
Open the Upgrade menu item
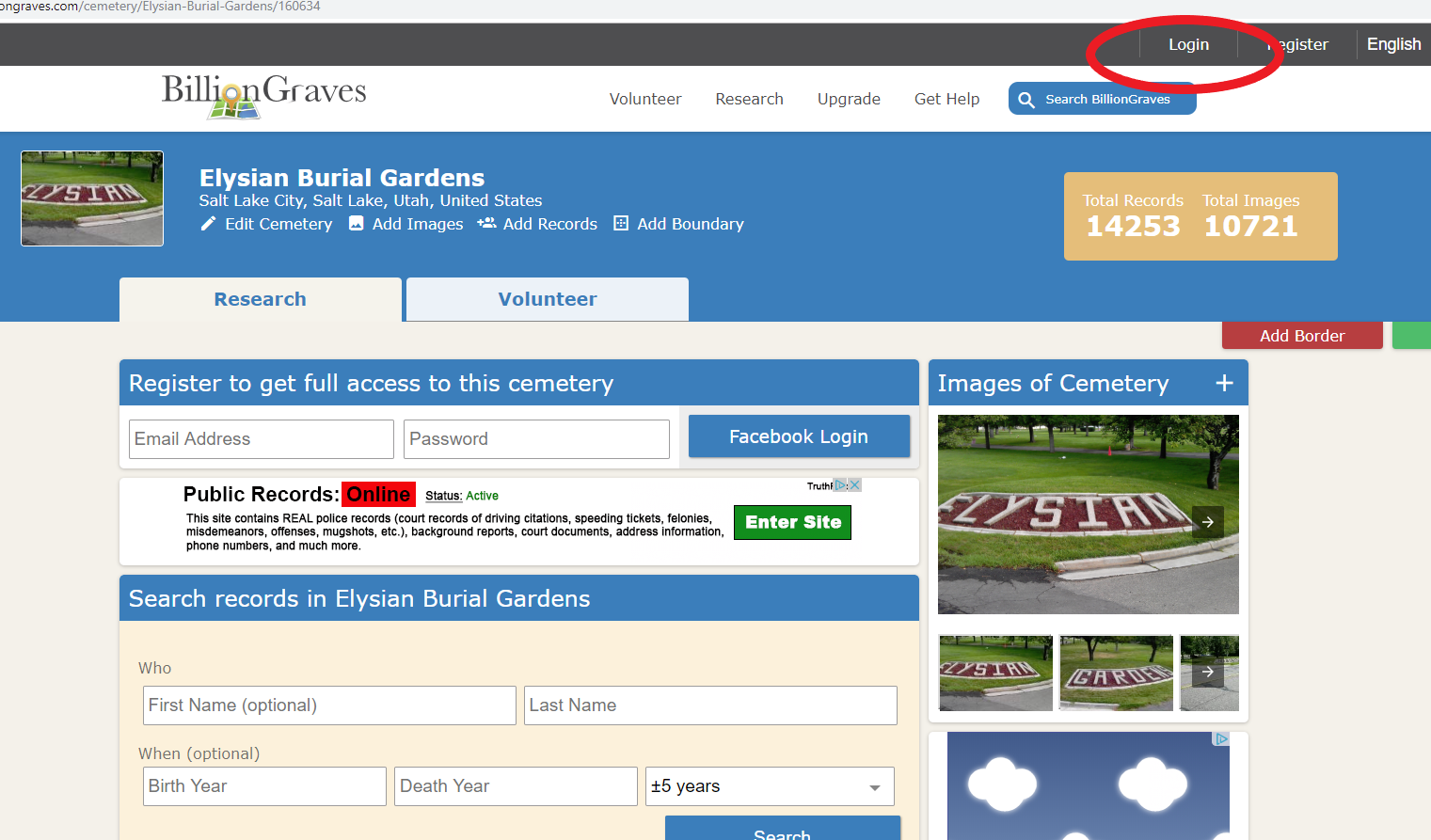[849, 99]
